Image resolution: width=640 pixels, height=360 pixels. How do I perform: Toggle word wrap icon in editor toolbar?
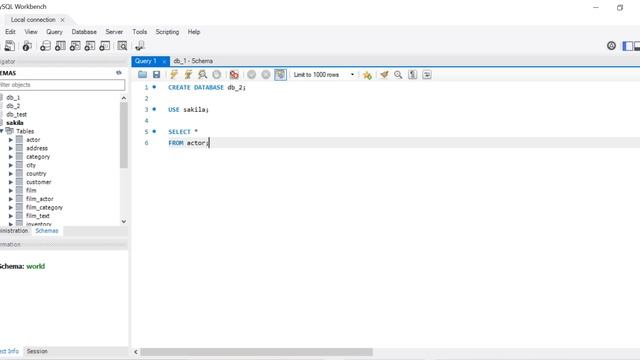point(427,75)
